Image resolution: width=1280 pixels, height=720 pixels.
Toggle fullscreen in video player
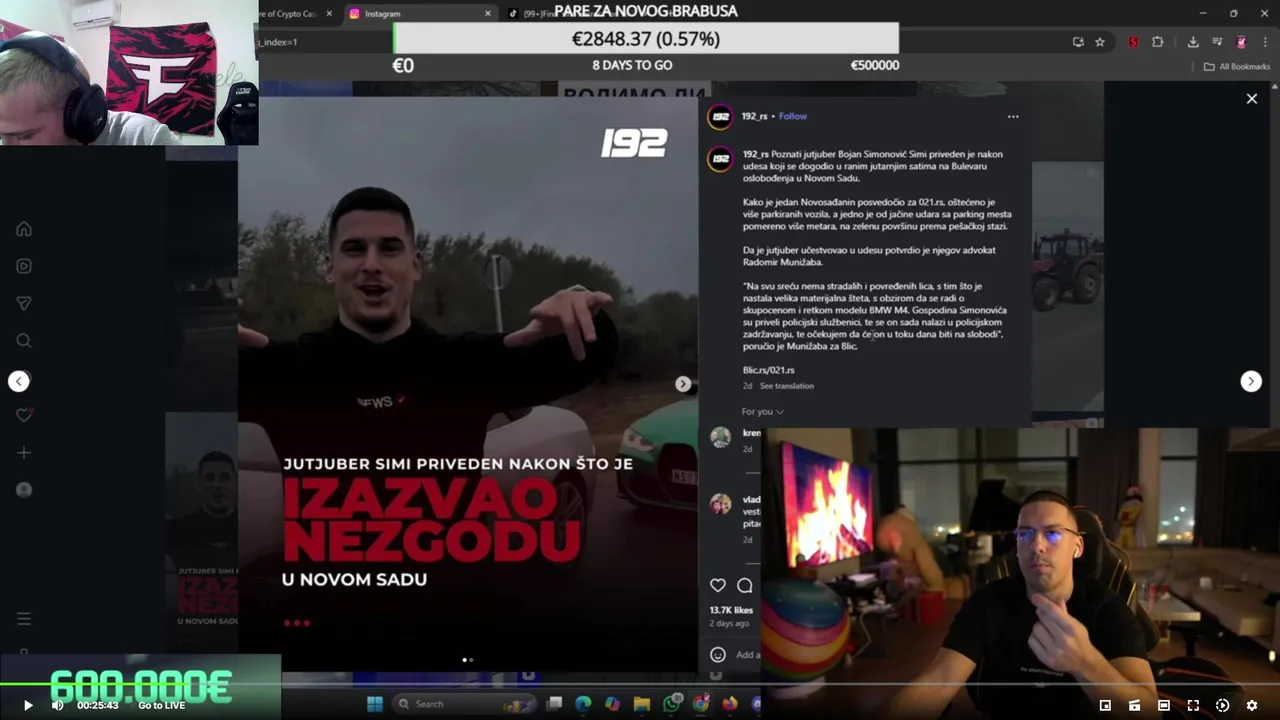pos(1193,705)
